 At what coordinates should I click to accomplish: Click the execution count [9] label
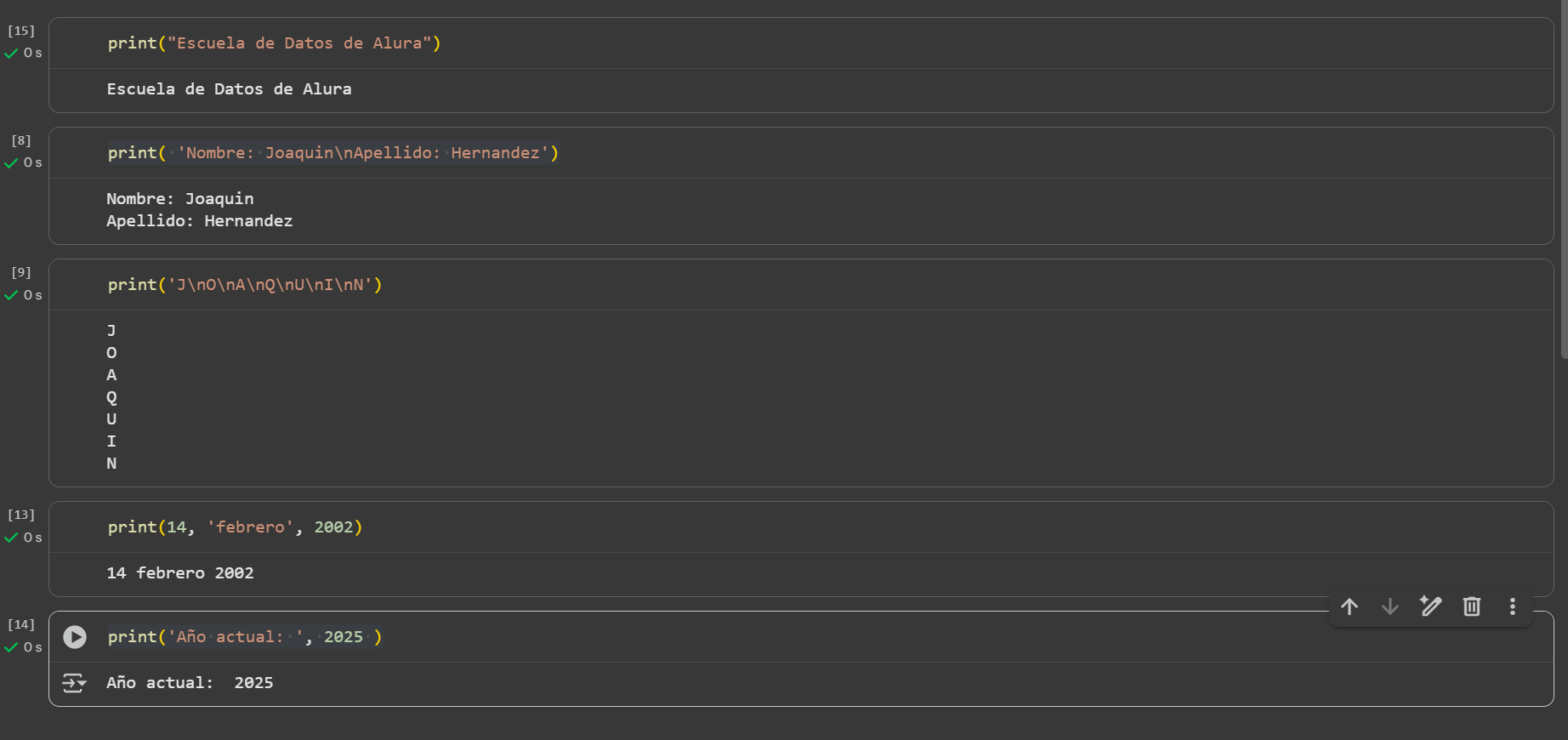click(x=21, y=272)
